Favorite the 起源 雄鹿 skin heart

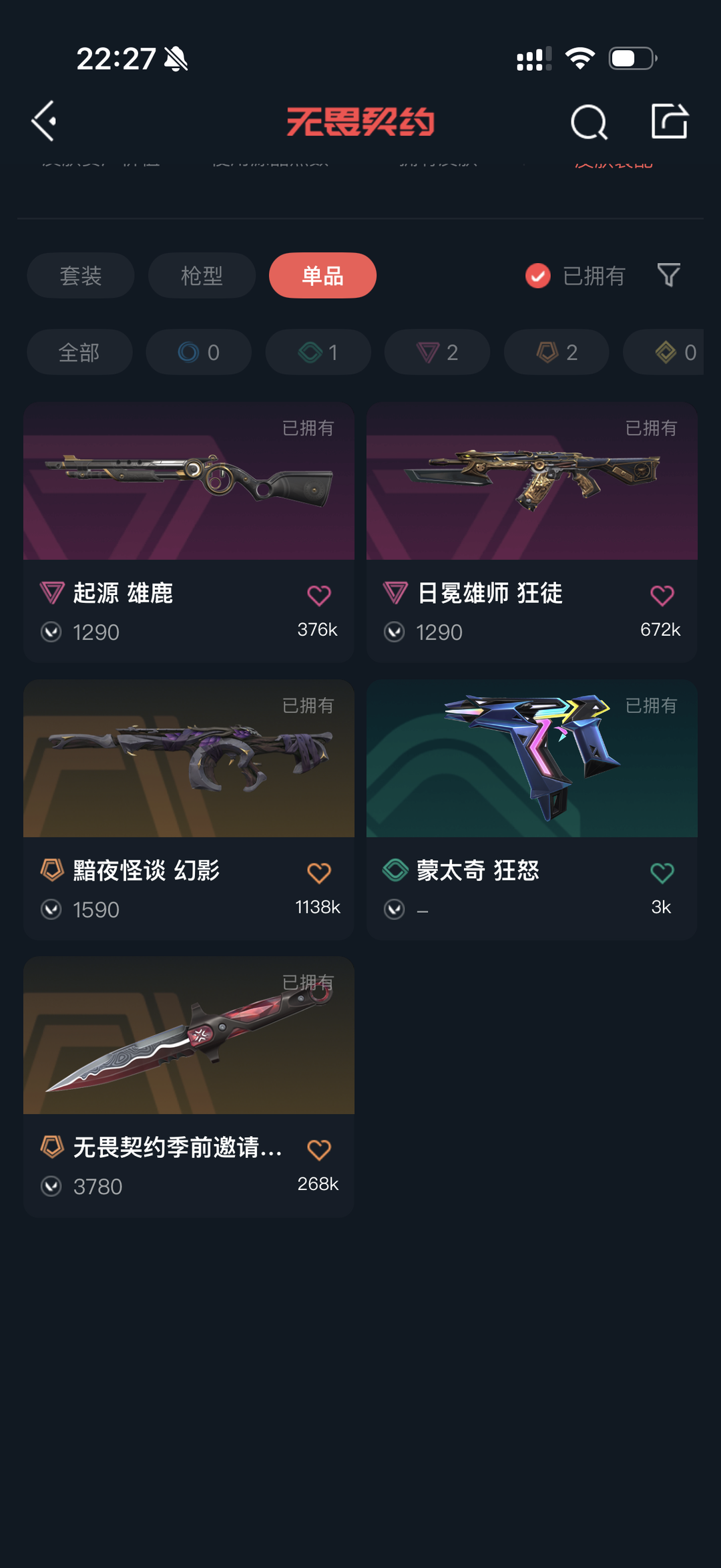click(319, 595)
